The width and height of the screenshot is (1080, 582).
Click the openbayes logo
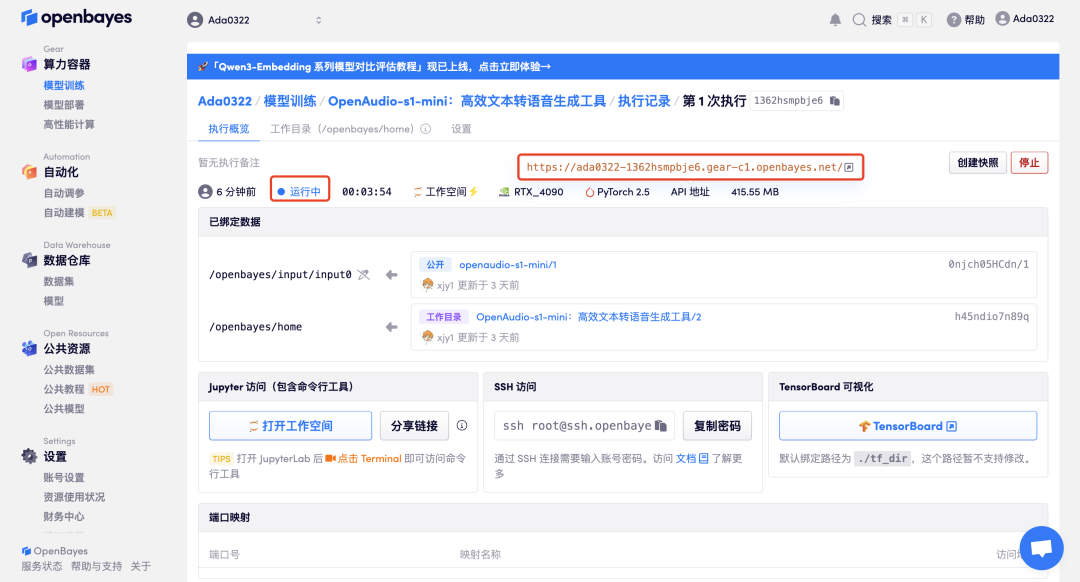point(76,18)
